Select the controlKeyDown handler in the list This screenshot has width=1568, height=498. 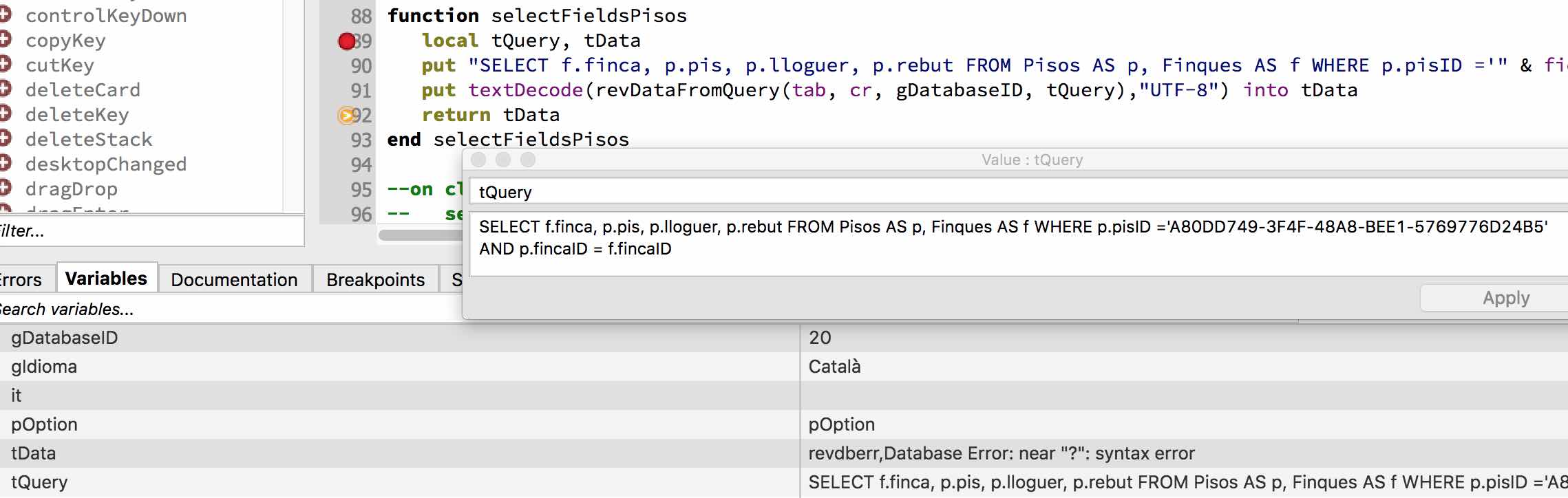tap(106, 16)
